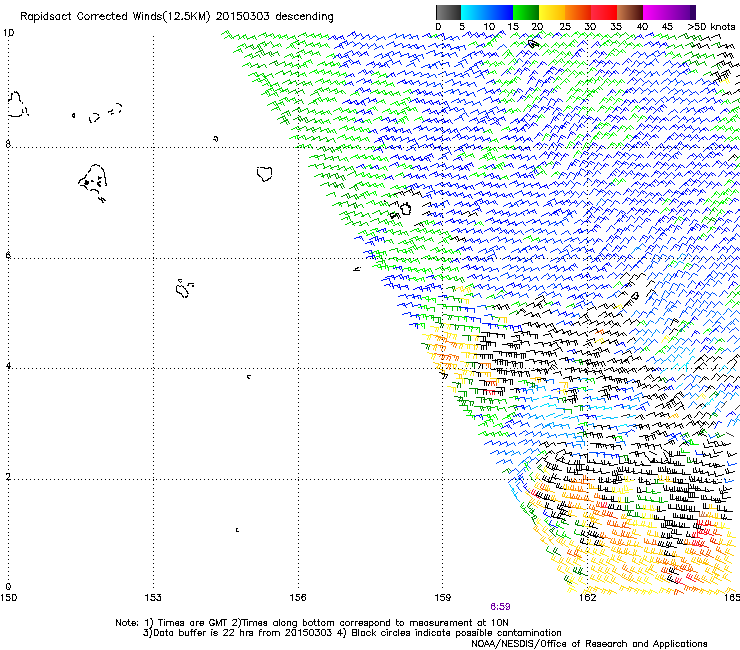Click the '40' label under the color legend
Viewport: 740px width, 650px height.
(642, 27)
